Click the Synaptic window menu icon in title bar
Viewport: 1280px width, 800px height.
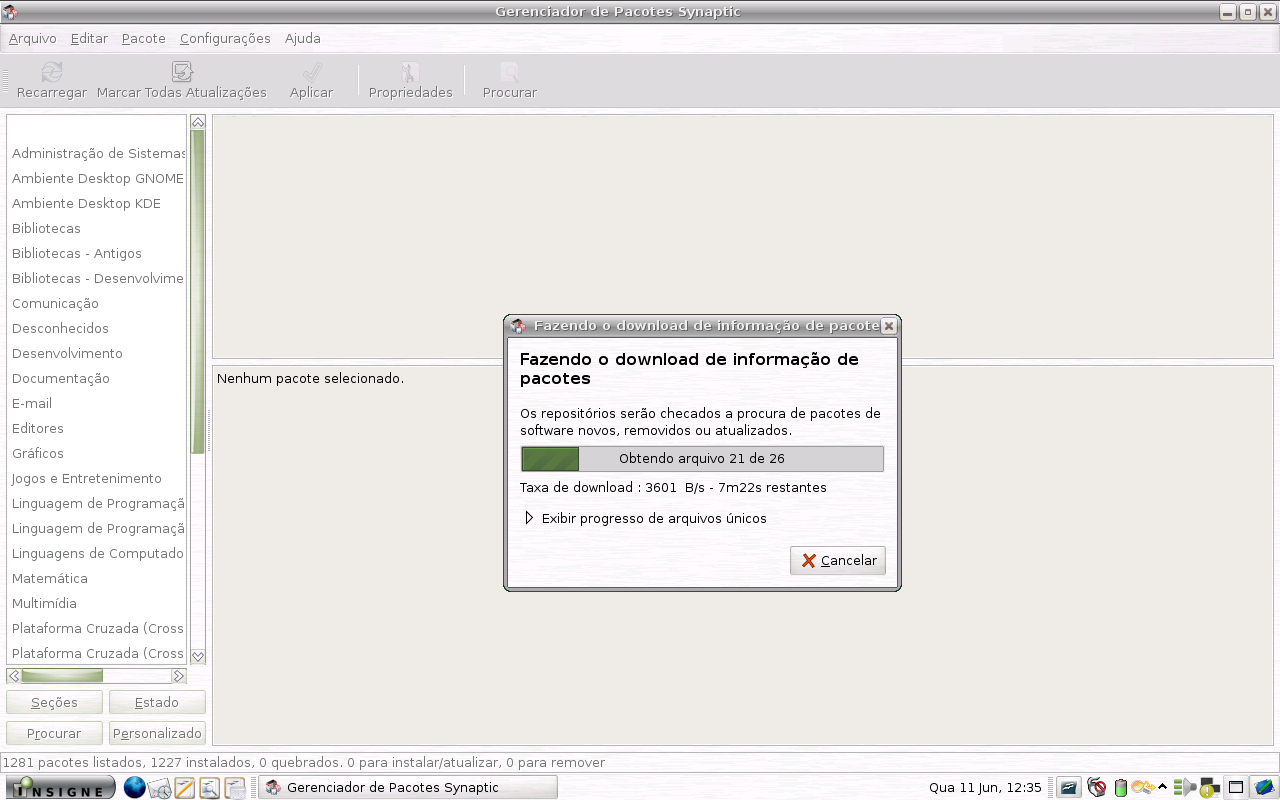10,12
